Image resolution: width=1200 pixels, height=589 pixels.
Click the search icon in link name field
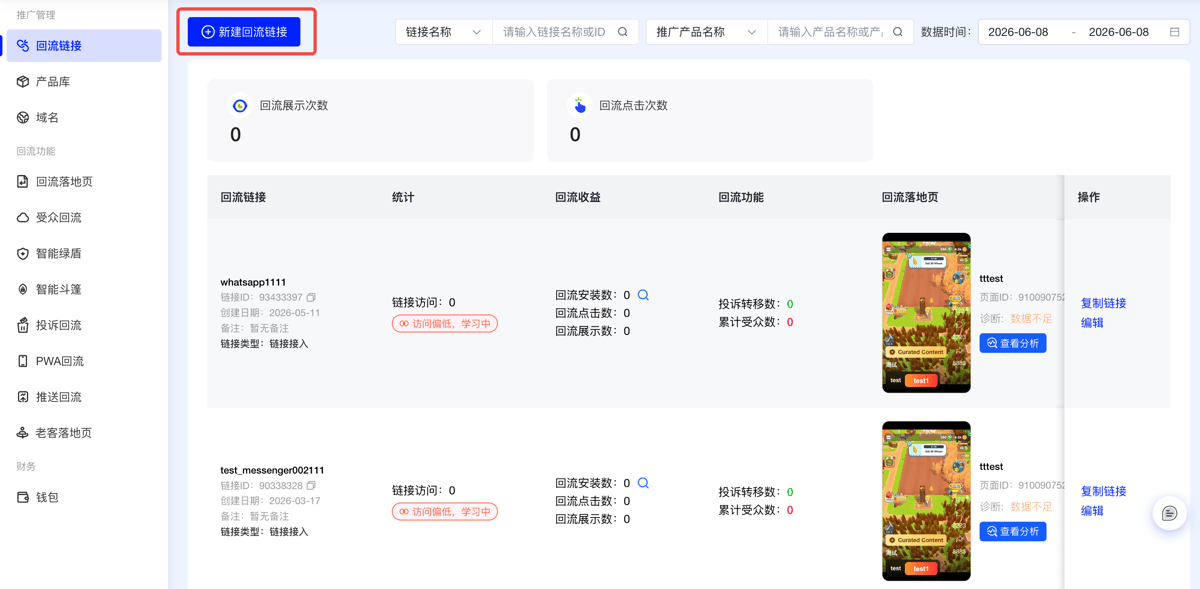(x=623, y=32)
